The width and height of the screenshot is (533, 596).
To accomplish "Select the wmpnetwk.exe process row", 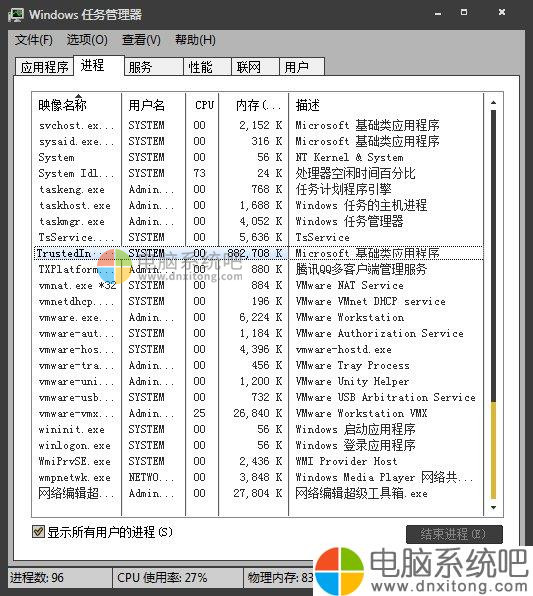I will 258,477.
